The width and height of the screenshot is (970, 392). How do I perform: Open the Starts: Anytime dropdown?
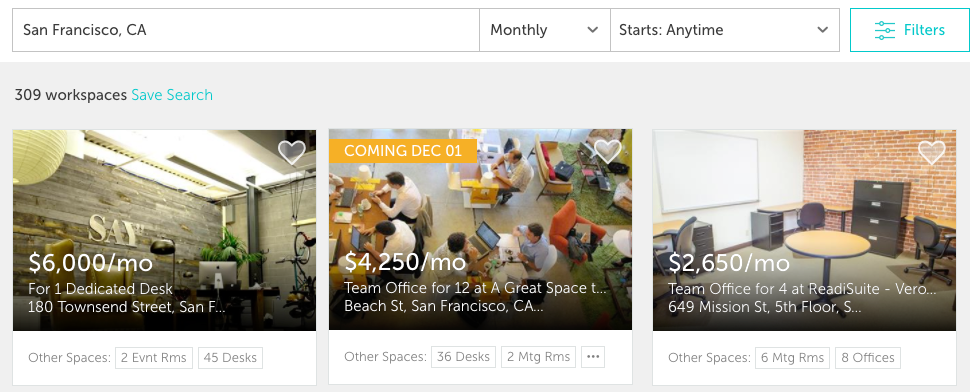724,30
